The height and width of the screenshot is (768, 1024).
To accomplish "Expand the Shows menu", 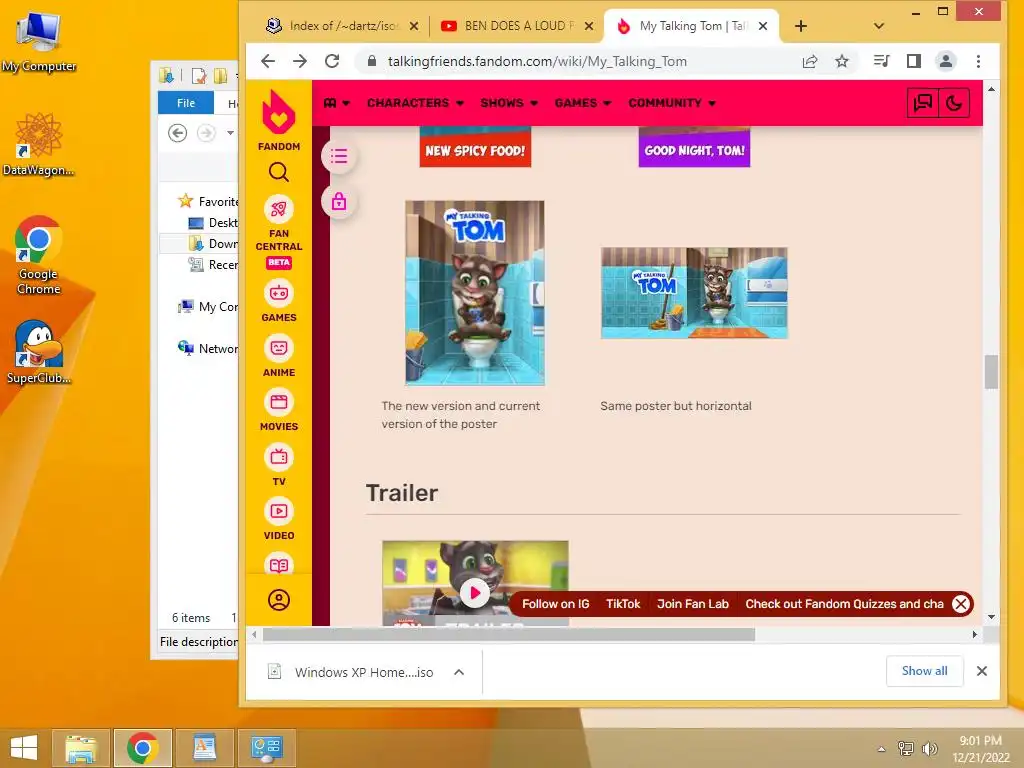I will [509, 103].
